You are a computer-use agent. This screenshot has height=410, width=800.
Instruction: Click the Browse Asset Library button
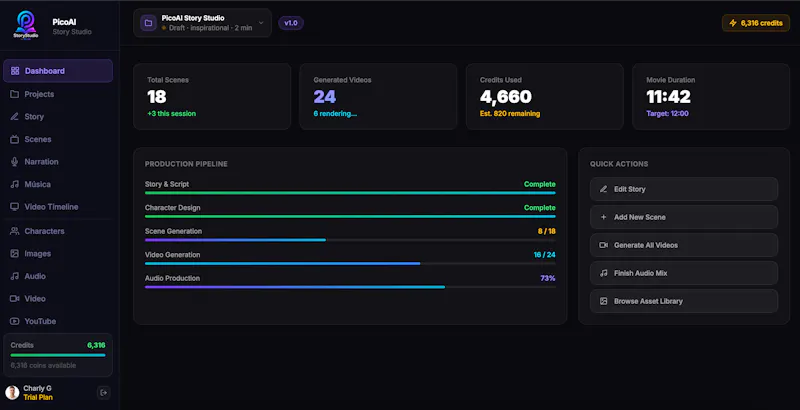point(684,301)
